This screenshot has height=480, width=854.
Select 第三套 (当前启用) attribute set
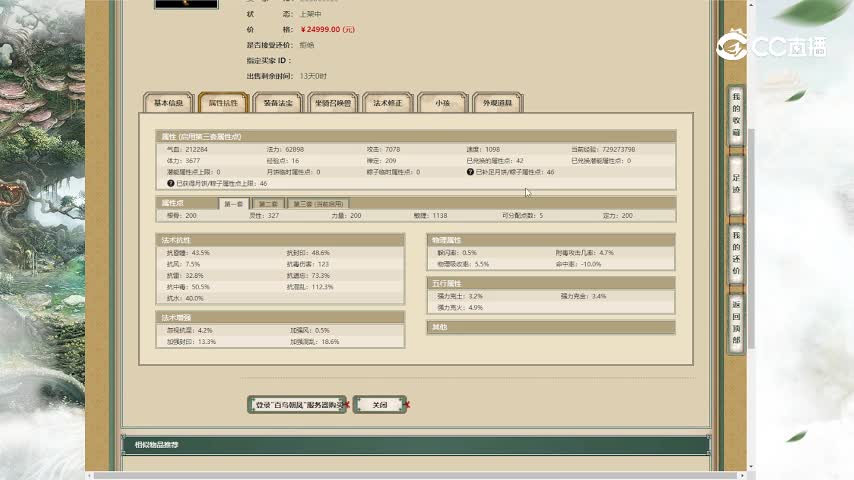click(x=318, y=204)
